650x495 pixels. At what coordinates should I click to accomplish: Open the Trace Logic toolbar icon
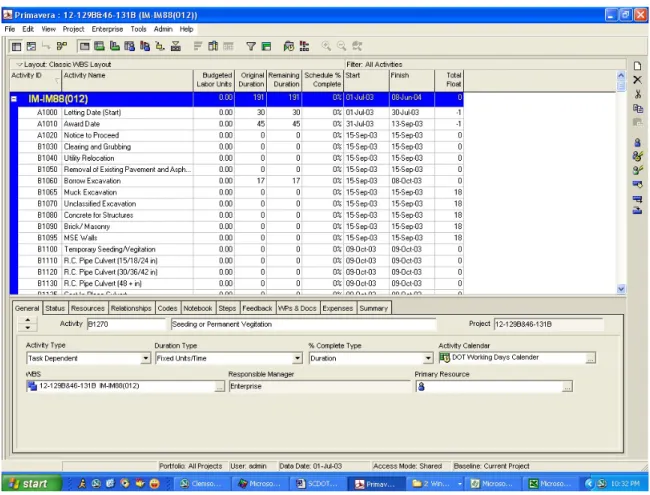160,46
